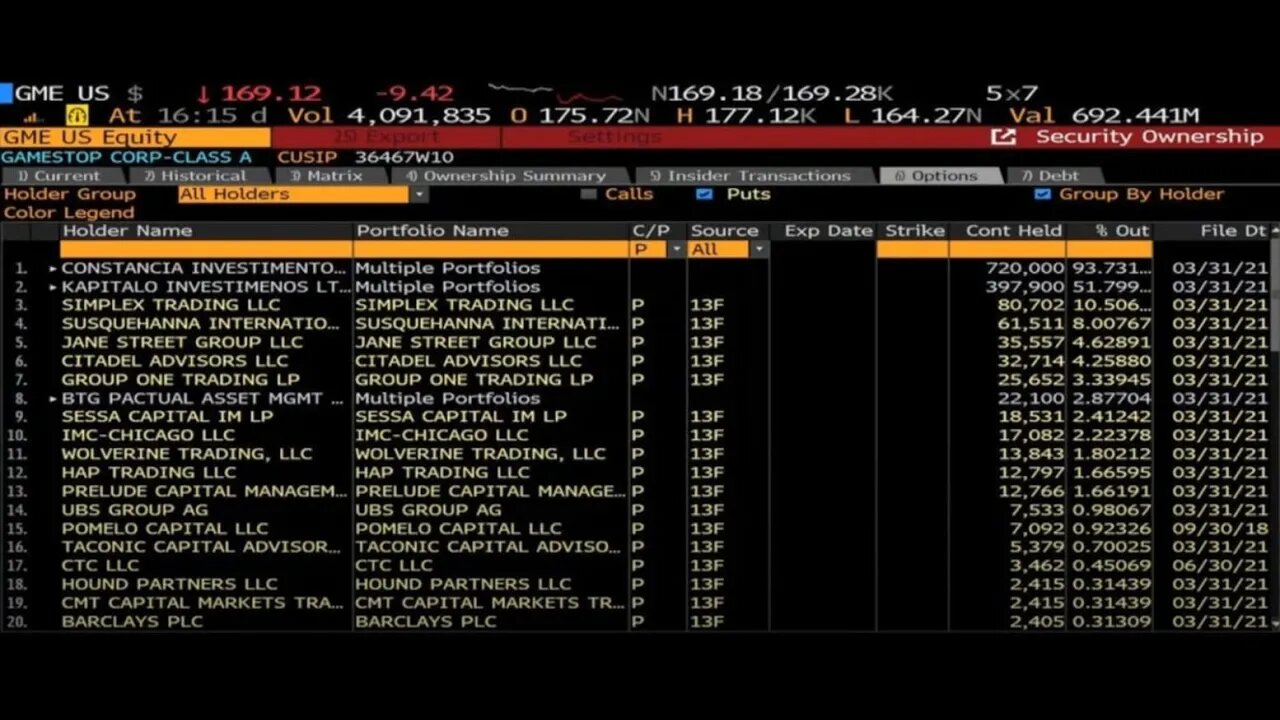Click the bar chart icon beside At 16:15
This screenshot has height=720, width=1280.
coord(34,117)
